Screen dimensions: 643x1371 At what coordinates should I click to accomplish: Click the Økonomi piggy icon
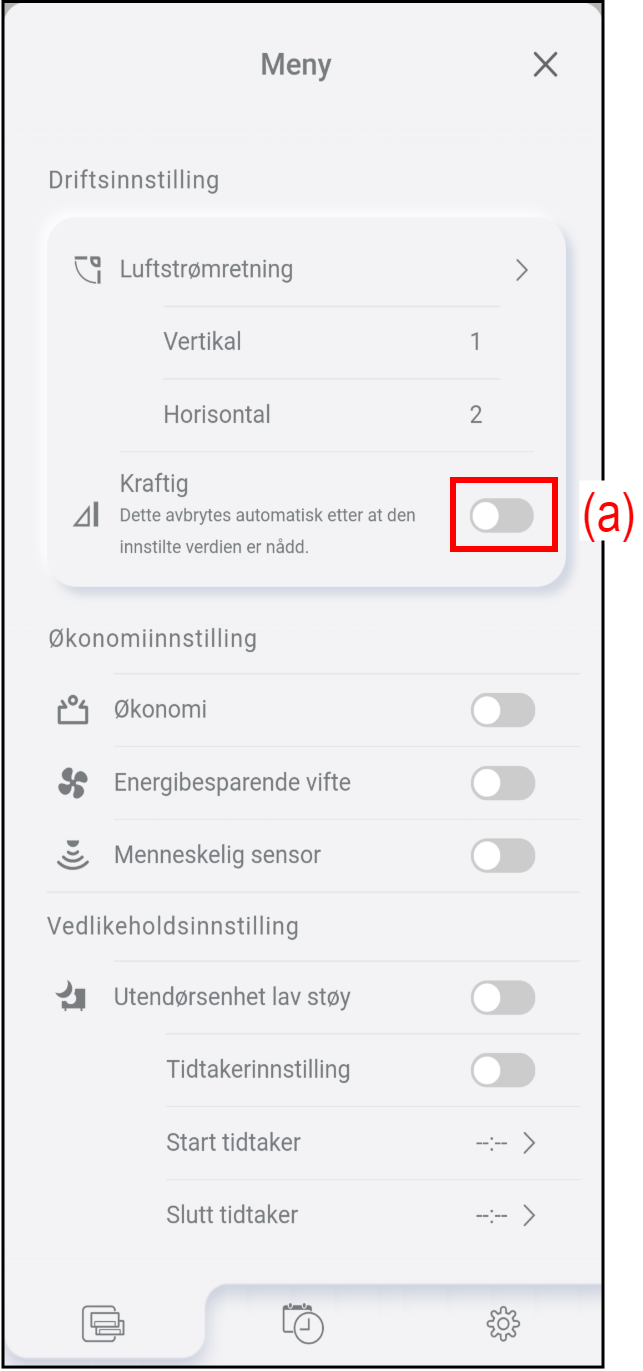[x=72, y=711]
